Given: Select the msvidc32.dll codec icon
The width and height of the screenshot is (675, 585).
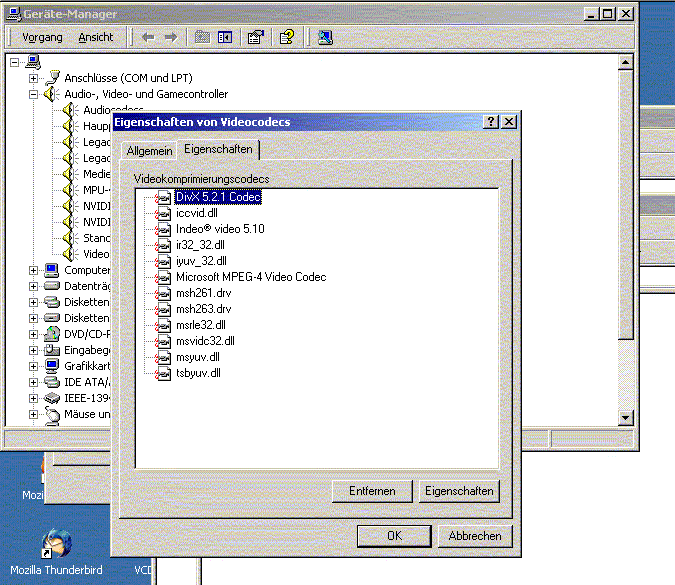Looking at the screenshot, I should (163, 341).
